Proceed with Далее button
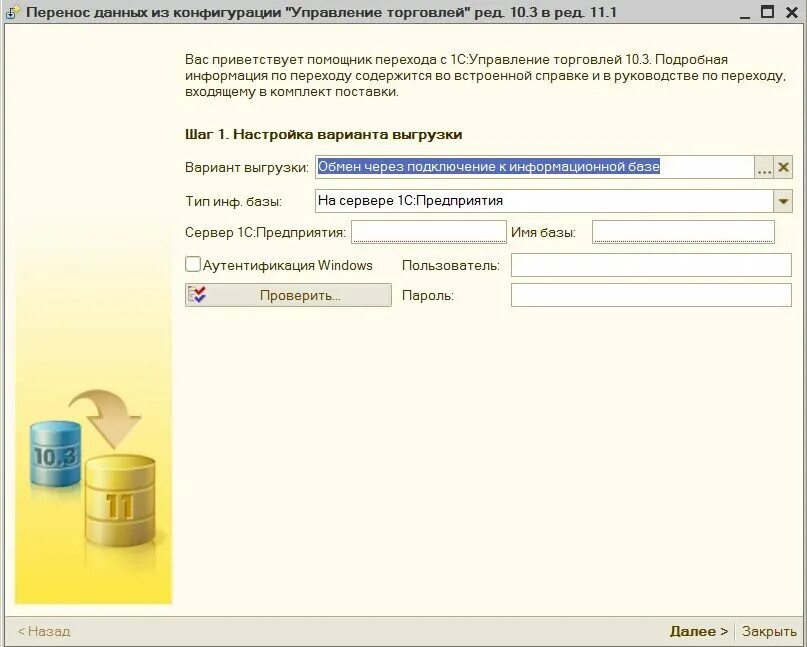The image size is (807, 647). (x=696, y=631)
